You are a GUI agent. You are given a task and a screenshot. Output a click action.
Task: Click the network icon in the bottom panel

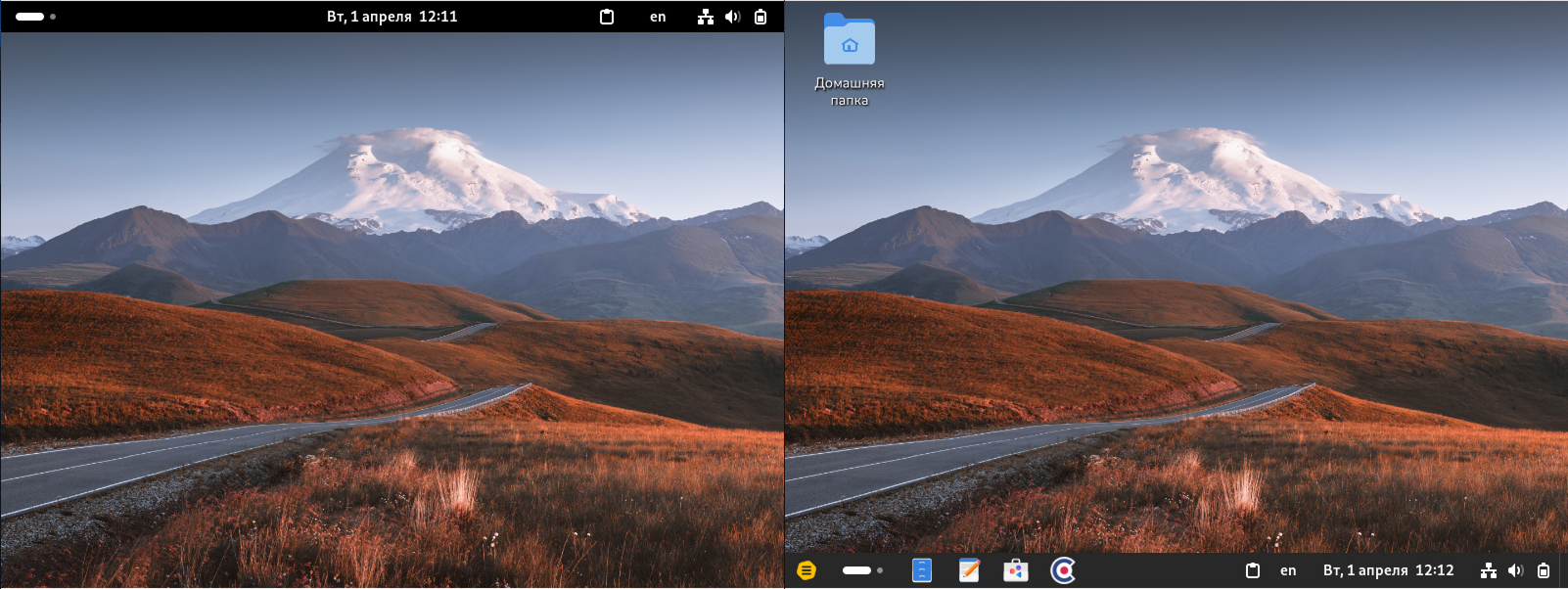1489,570
